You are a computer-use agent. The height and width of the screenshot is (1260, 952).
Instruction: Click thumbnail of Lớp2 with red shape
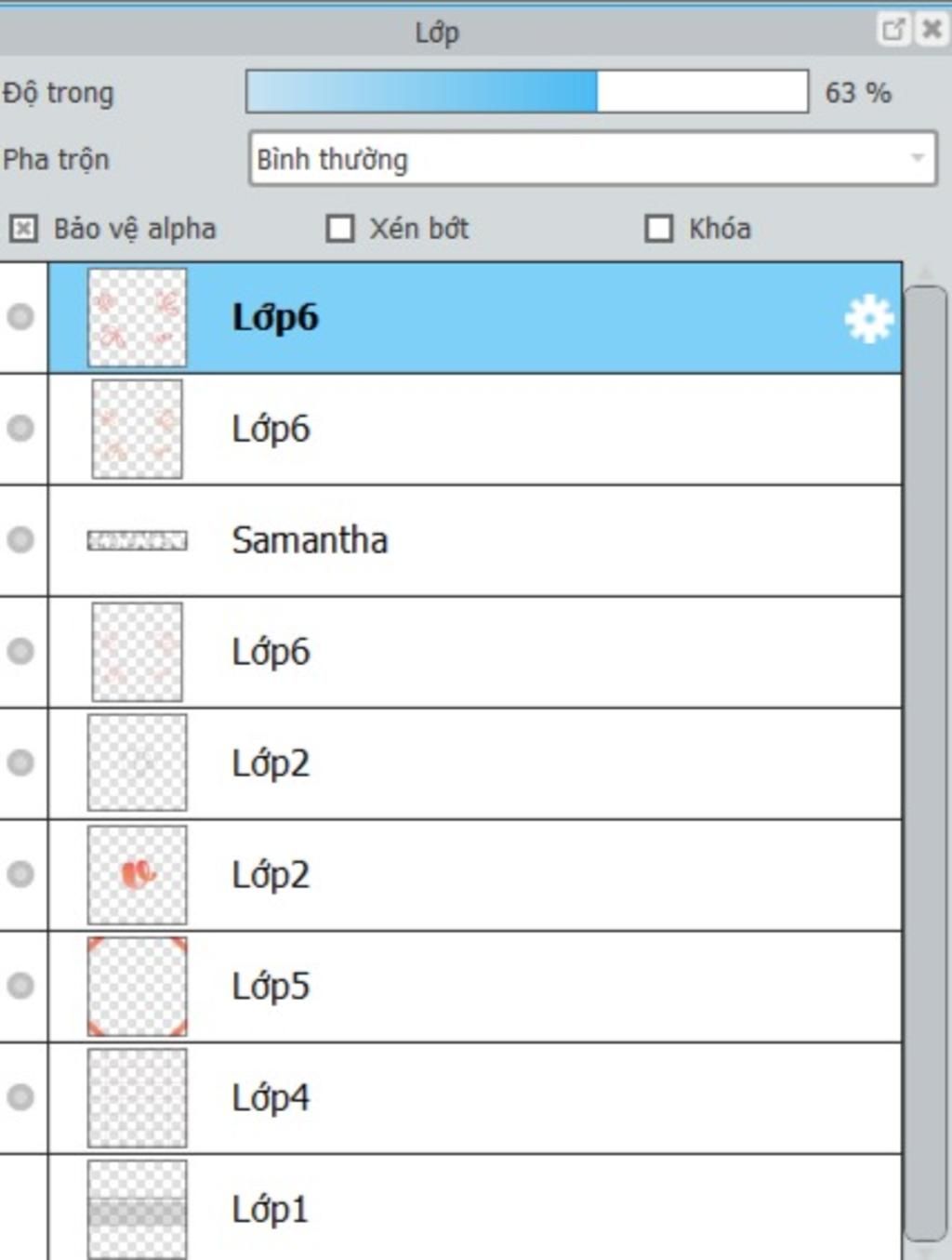137,875
